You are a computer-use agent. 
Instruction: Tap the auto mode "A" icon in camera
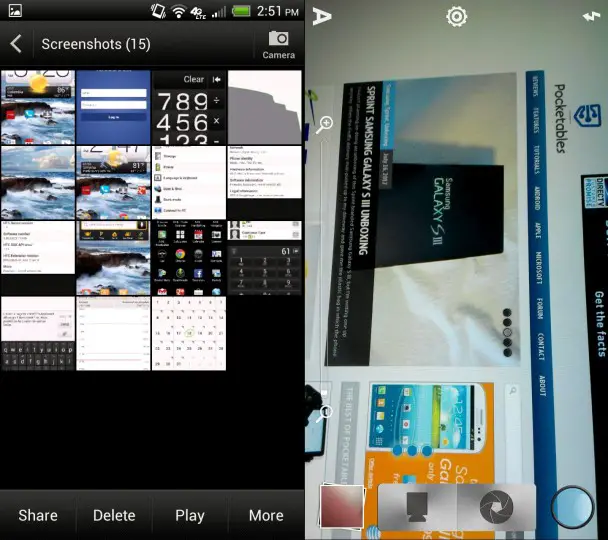(322, 17)
